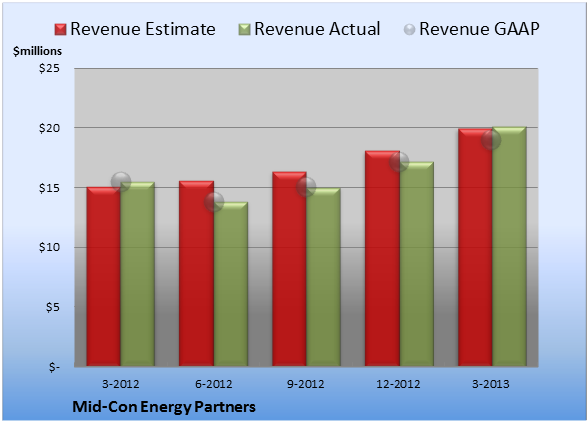
Task: Select the red estimate bar for 3-2013
Action: (x=475, y=248)
